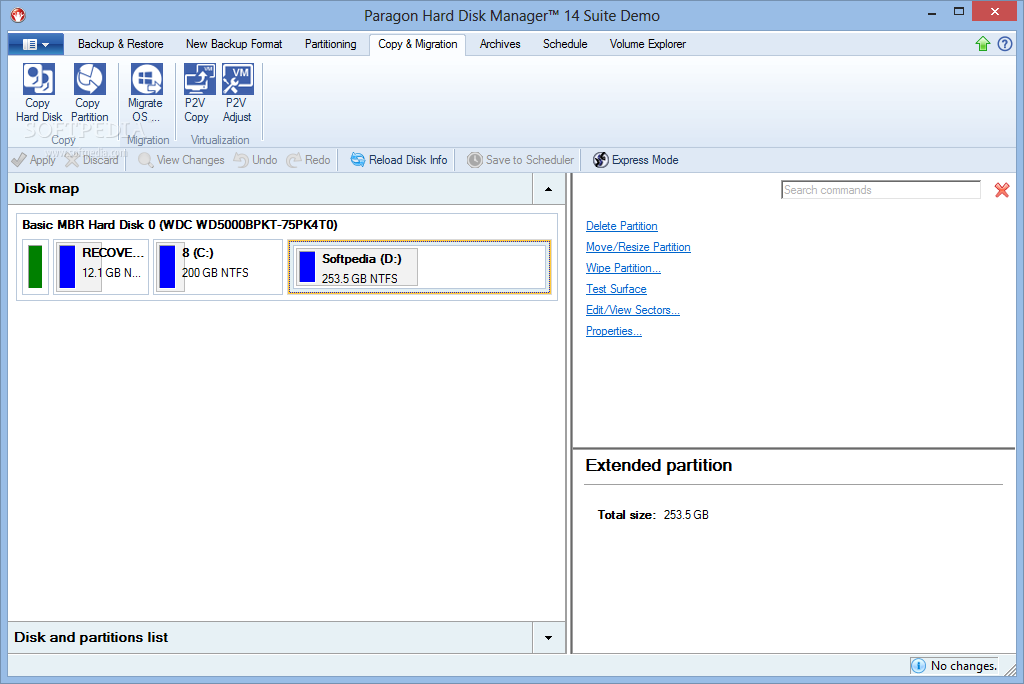This screenshot has height=684, width=1024.
Task: Click the Move/Resize Partition link
Action: (638, 247)
